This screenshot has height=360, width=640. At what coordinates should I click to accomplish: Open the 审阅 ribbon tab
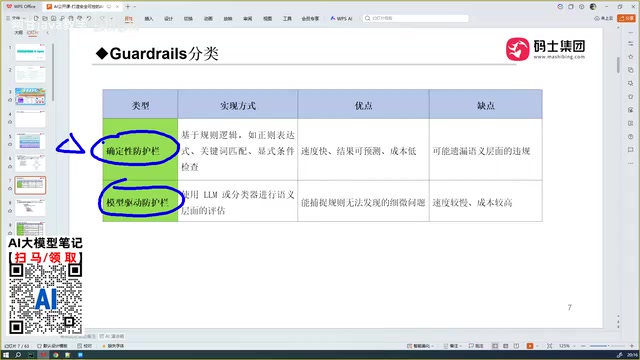248,19
